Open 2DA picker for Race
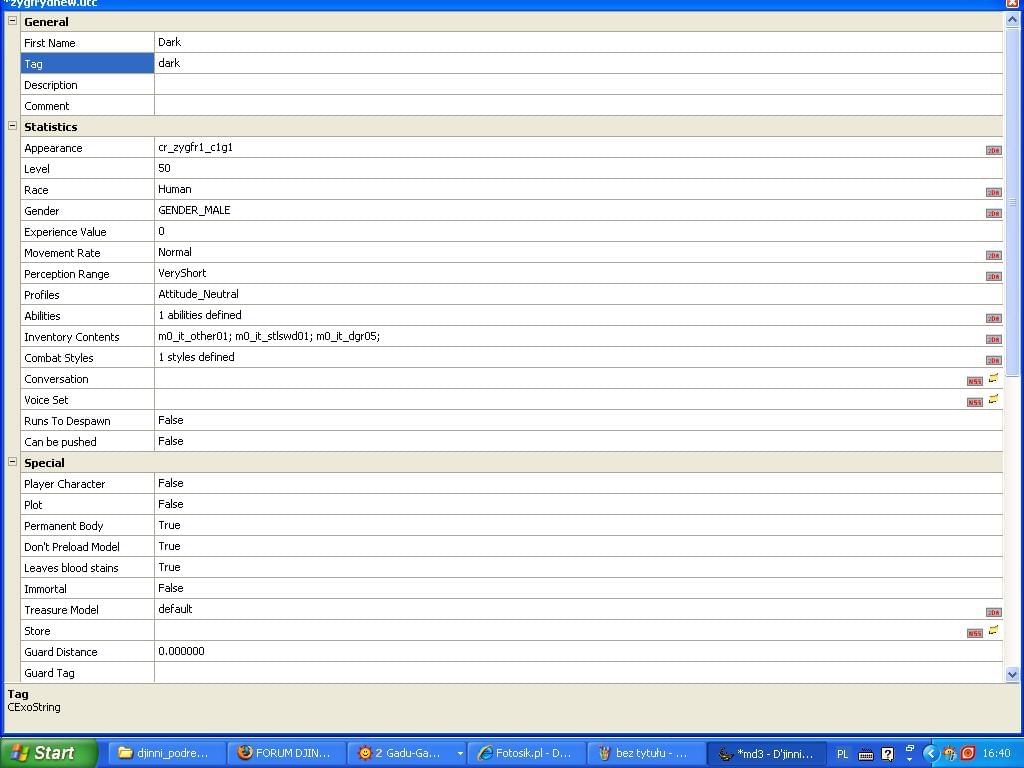This screenshot has width=1024, height=768. pyautogui.click(x=993, y=192)
